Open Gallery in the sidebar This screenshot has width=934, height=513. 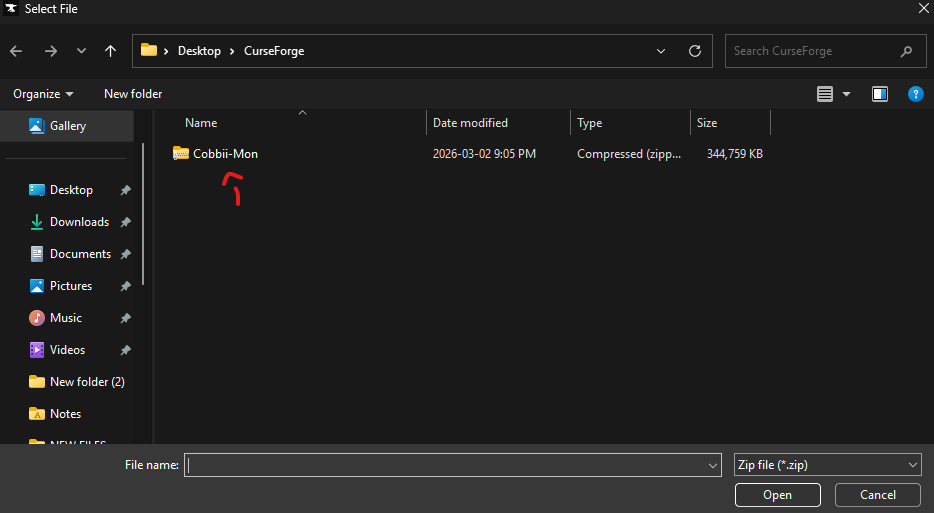(67, 126)
